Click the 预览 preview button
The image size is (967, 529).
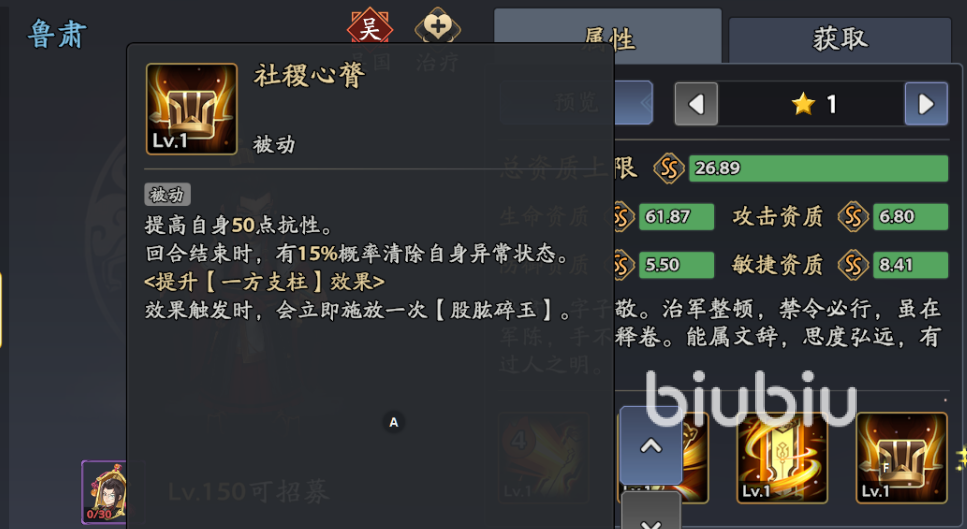576,102
